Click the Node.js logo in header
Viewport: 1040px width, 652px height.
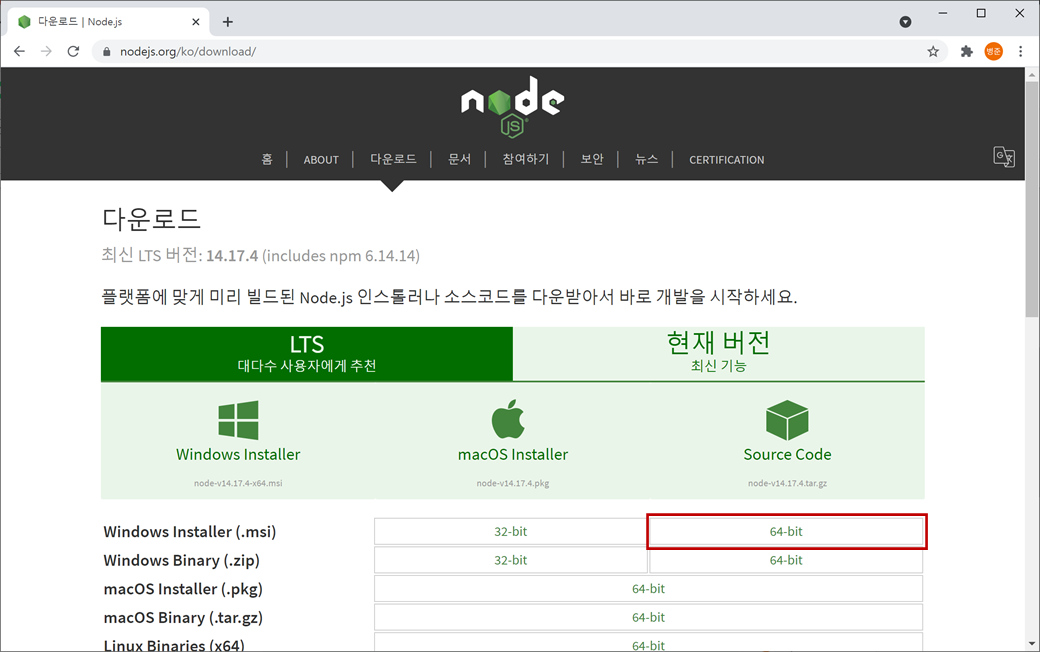[x=513, y=106]
